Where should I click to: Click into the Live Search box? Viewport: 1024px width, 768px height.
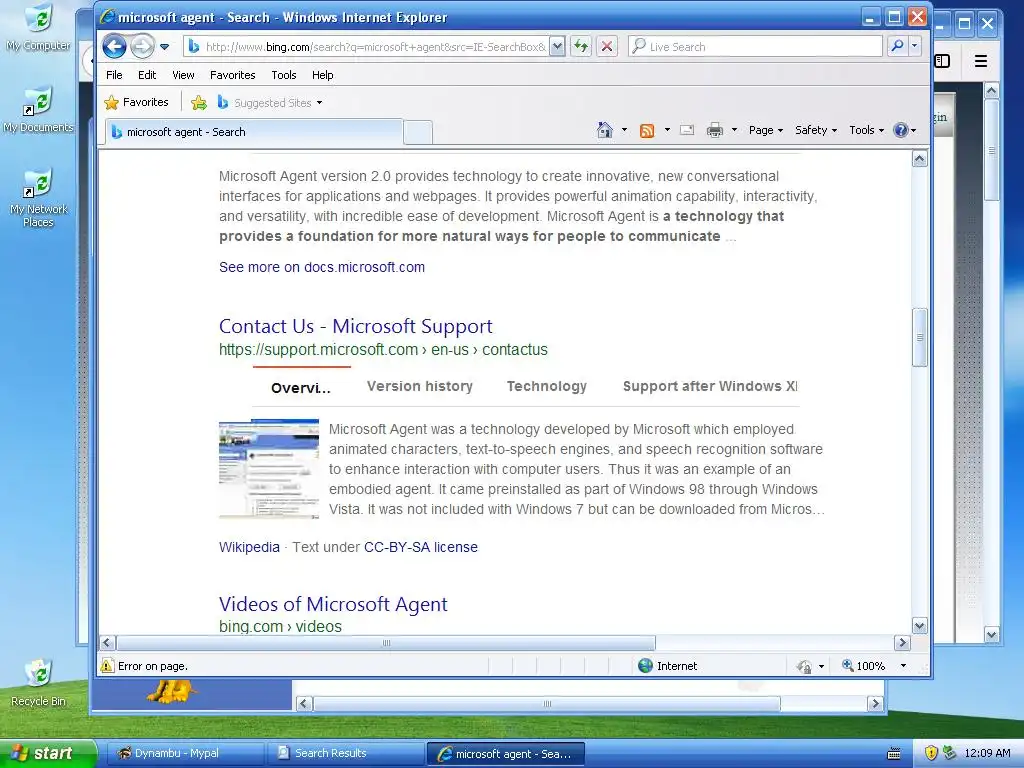click(x=756, y=46)
